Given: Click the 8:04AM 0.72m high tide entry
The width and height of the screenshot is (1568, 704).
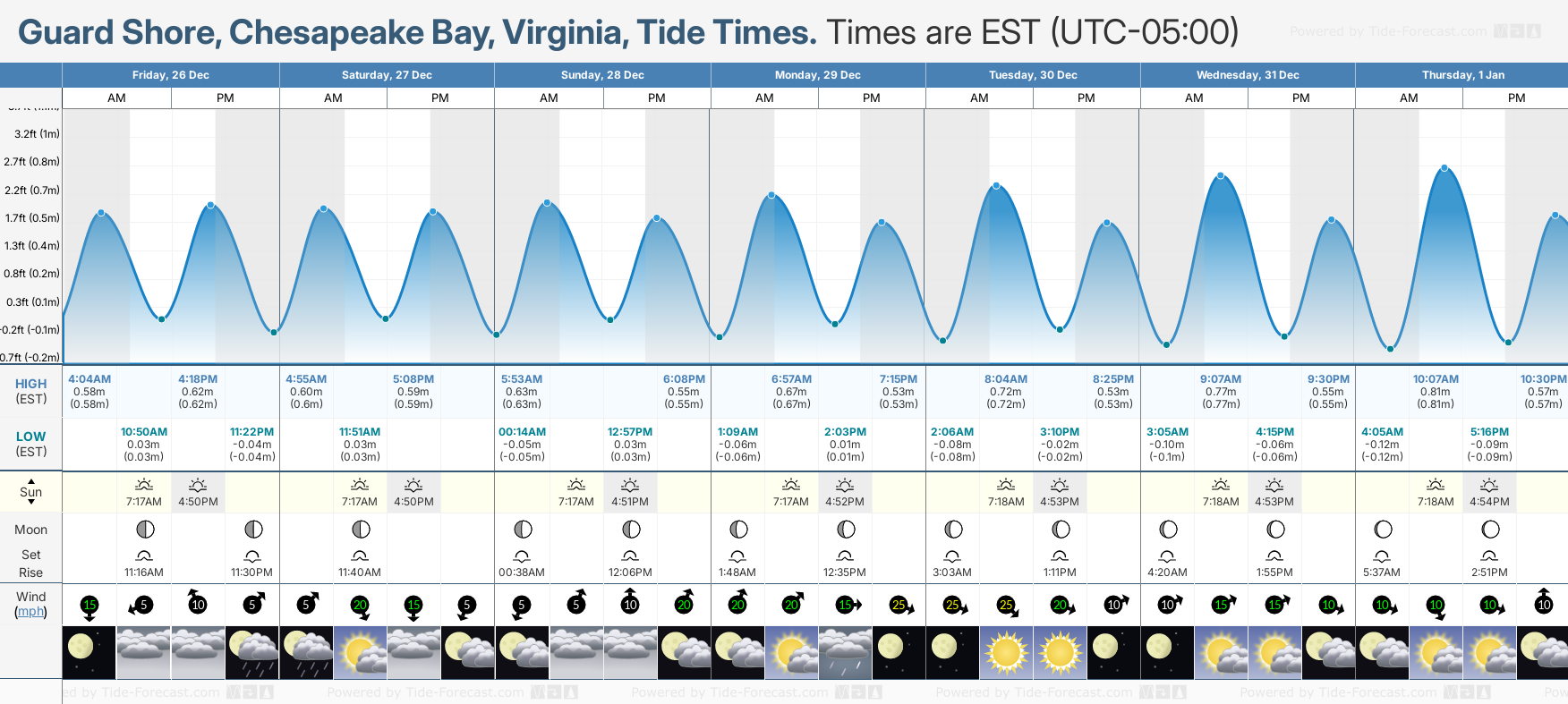Looking at the screenshot, I should [1006, 391].
